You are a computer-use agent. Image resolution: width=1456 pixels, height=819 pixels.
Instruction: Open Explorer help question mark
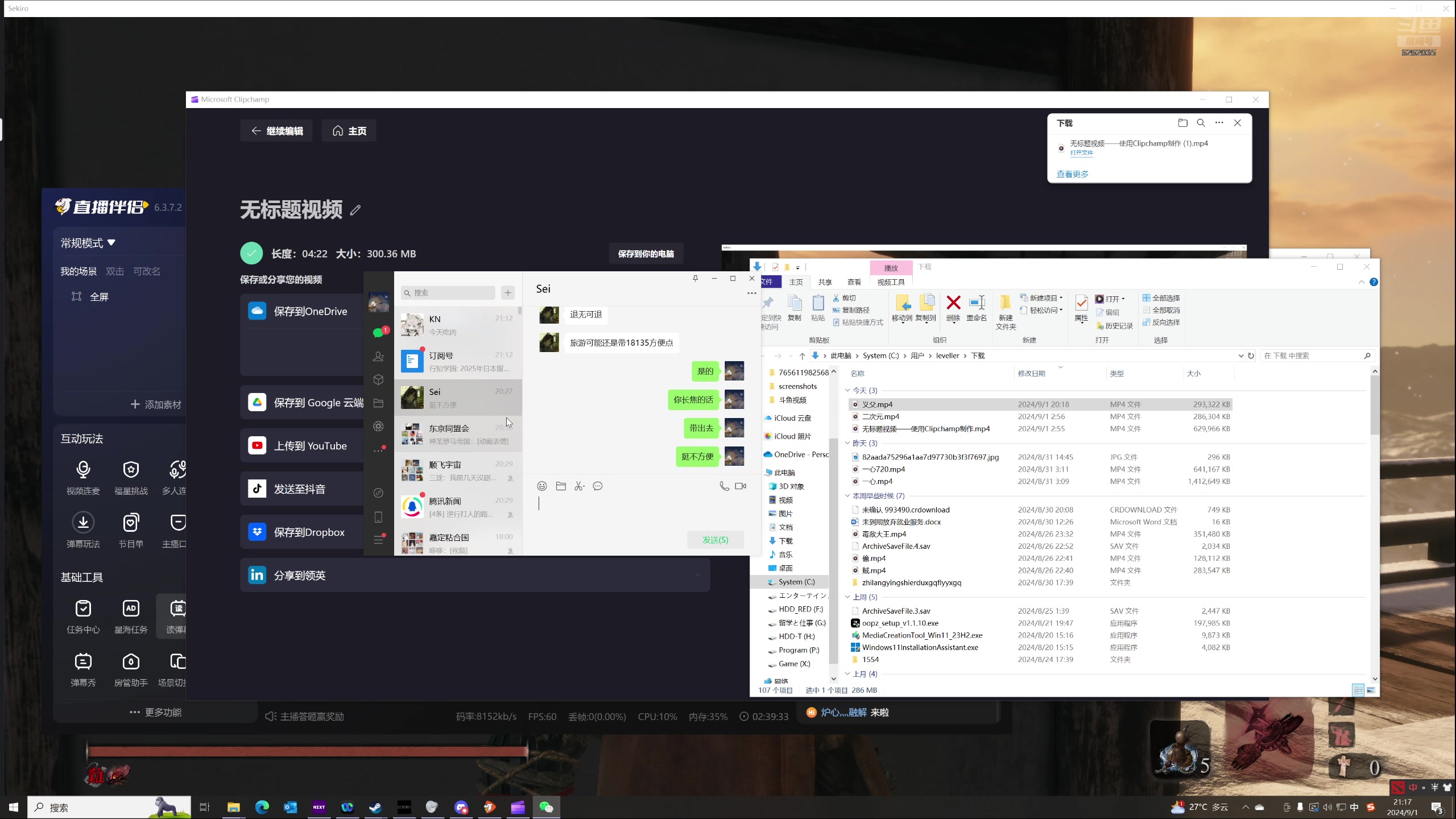click(x=1374, y=282)
